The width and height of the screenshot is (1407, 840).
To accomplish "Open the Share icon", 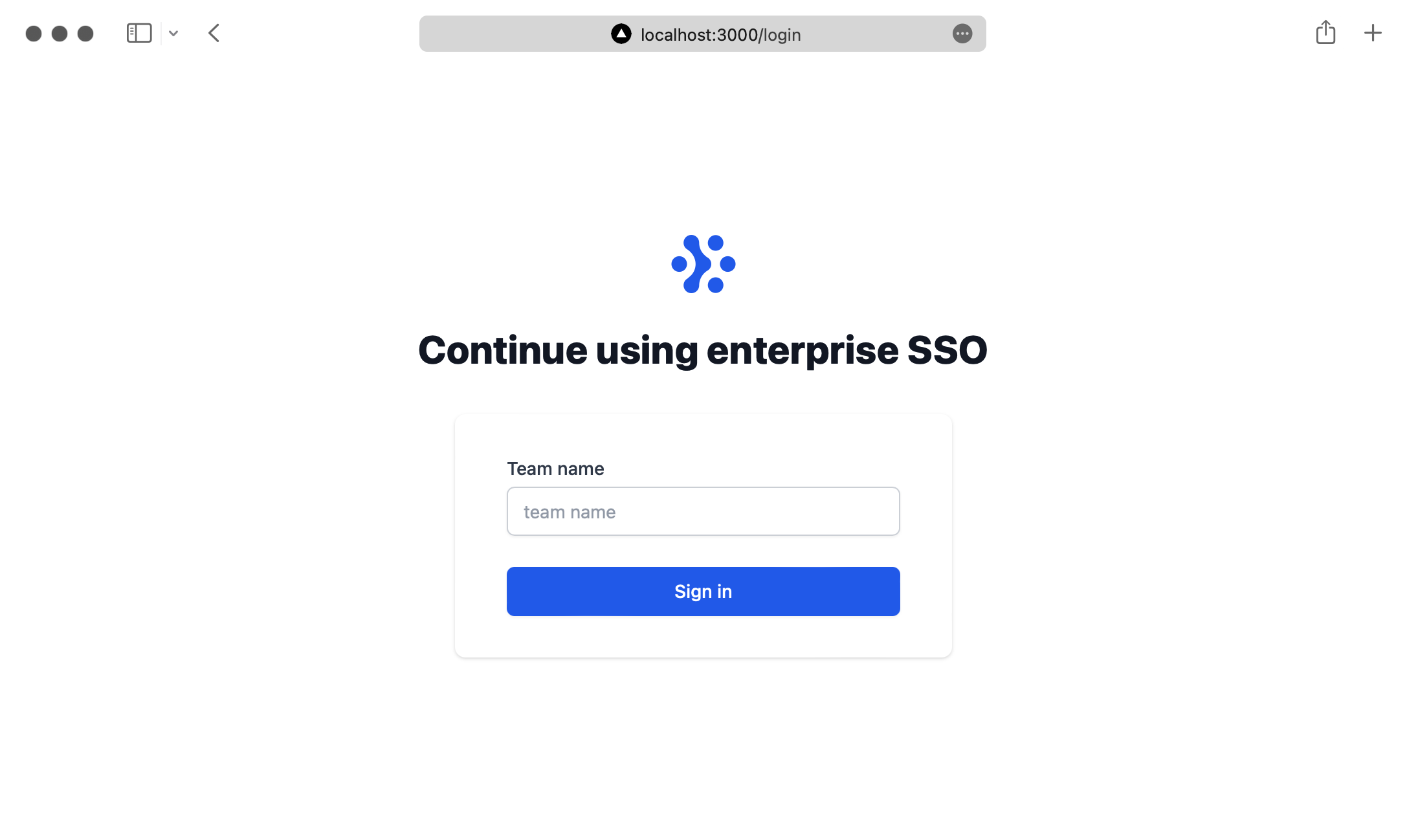I will point(1325,32).
